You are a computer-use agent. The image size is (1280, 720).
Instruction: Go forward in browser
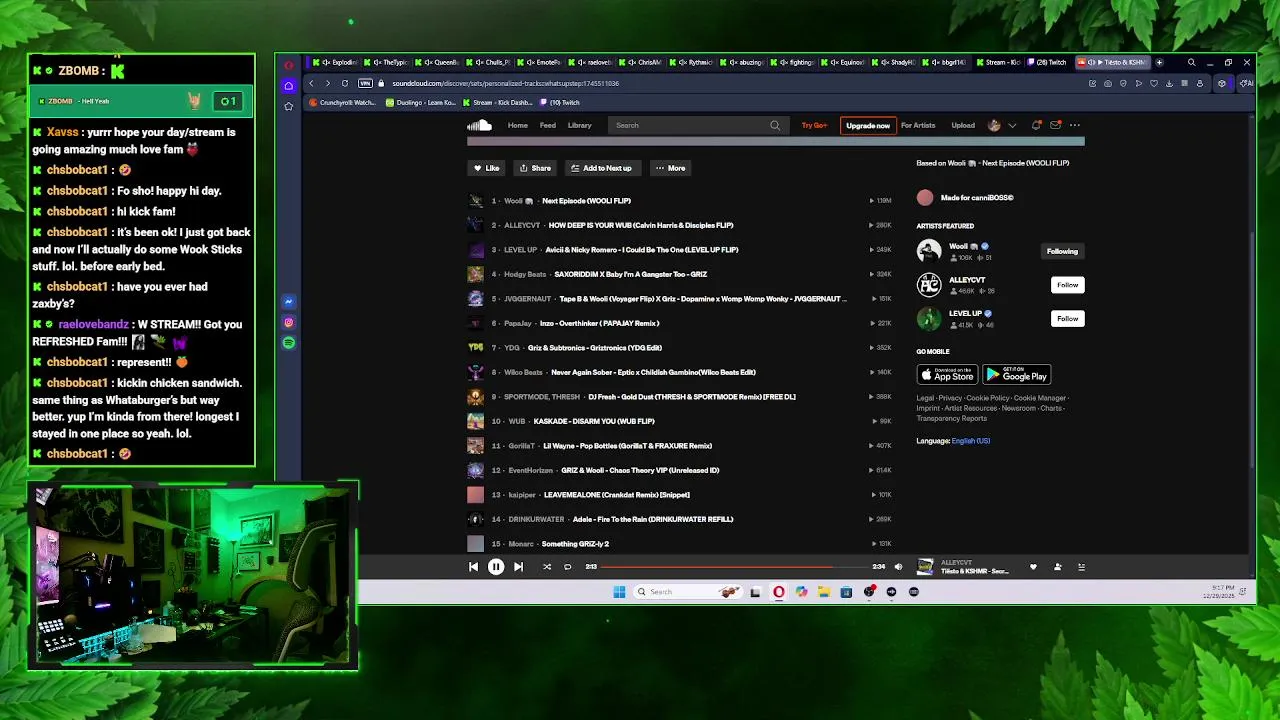pos(327,83)
